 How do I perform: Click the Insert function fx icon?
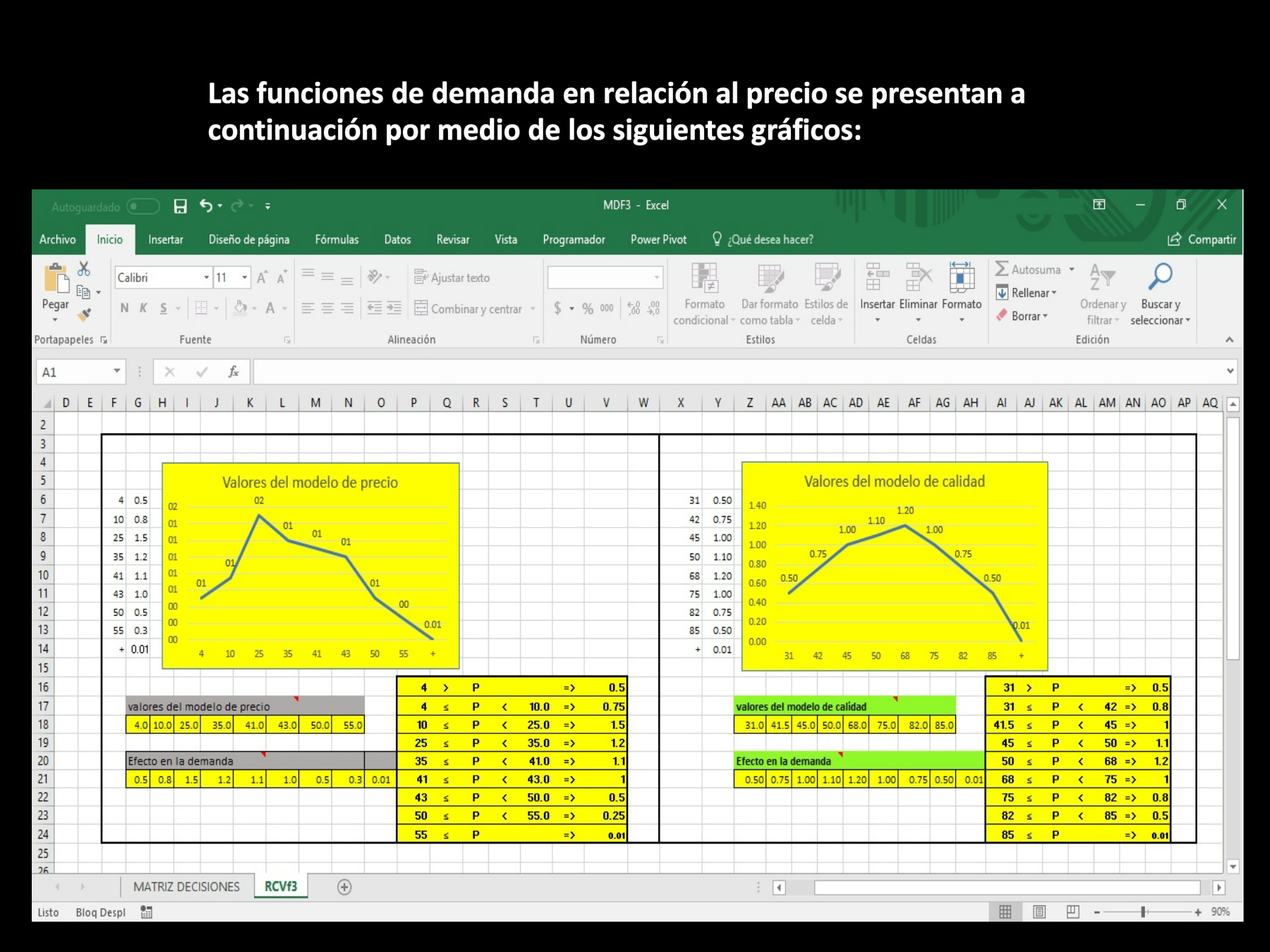coord(233,372)
